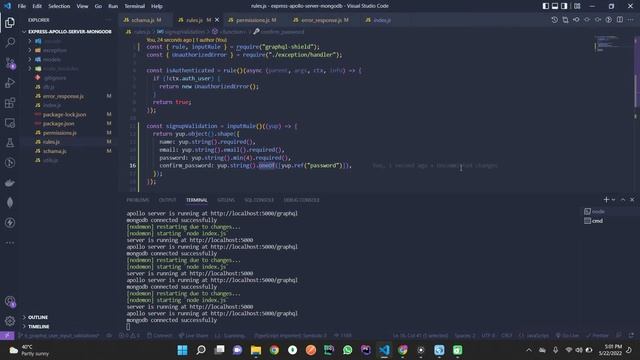This screenshot has height=360, width=640.
Task: Open the Thunder Client lightning view
Action: 10,222
